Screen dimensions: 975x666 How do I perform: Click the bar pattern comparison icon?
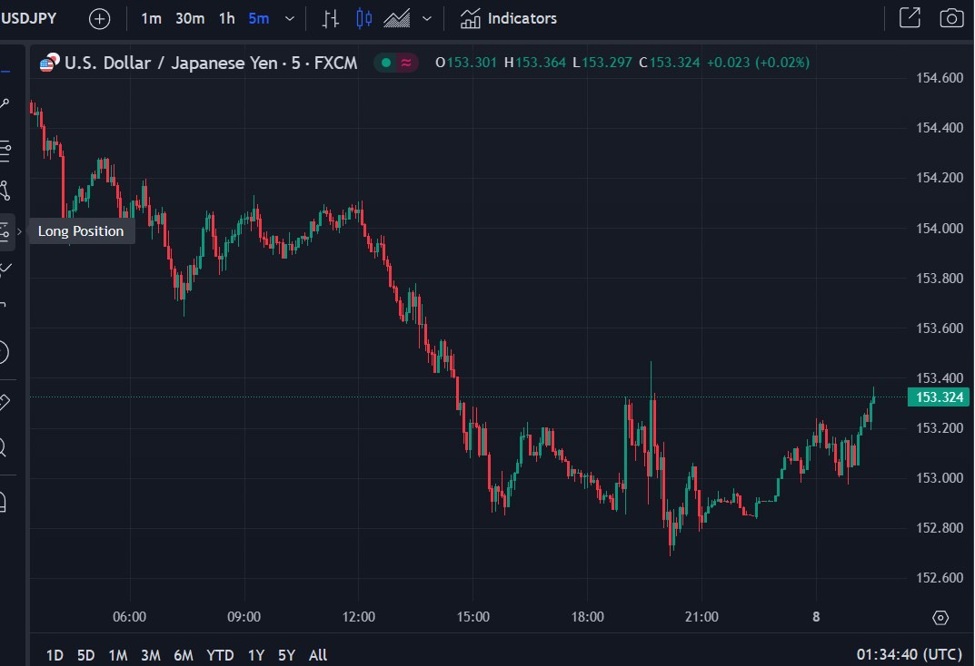tap(330, 18)
